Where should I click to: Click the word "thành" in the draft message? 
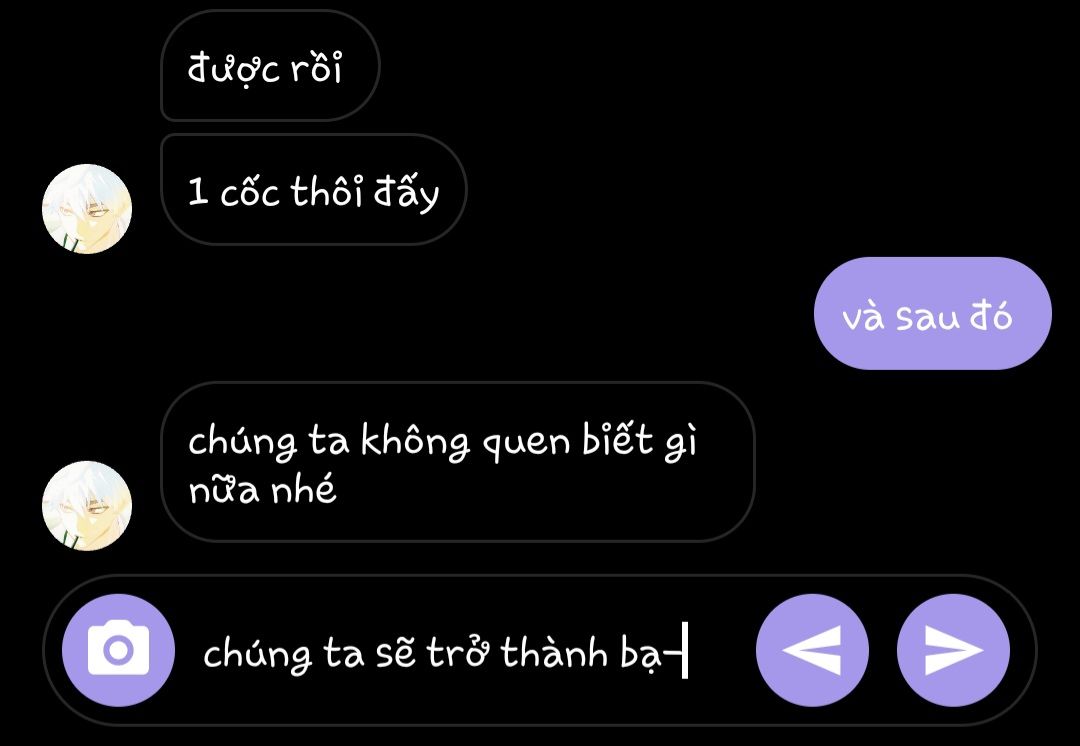554,652
